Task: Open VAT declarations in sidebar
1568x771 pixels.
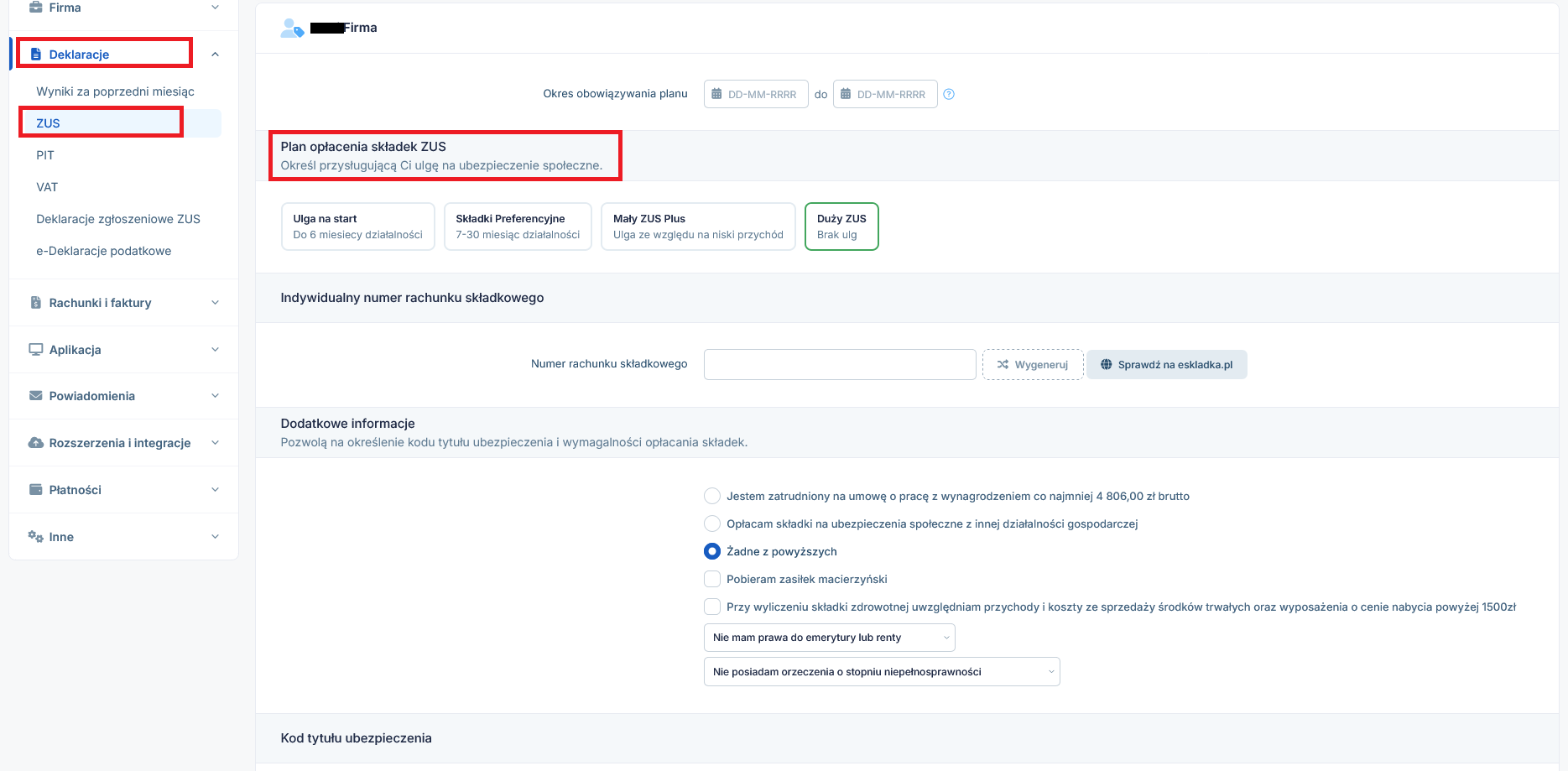Action: pyautogui.click(x=47, y=187)
